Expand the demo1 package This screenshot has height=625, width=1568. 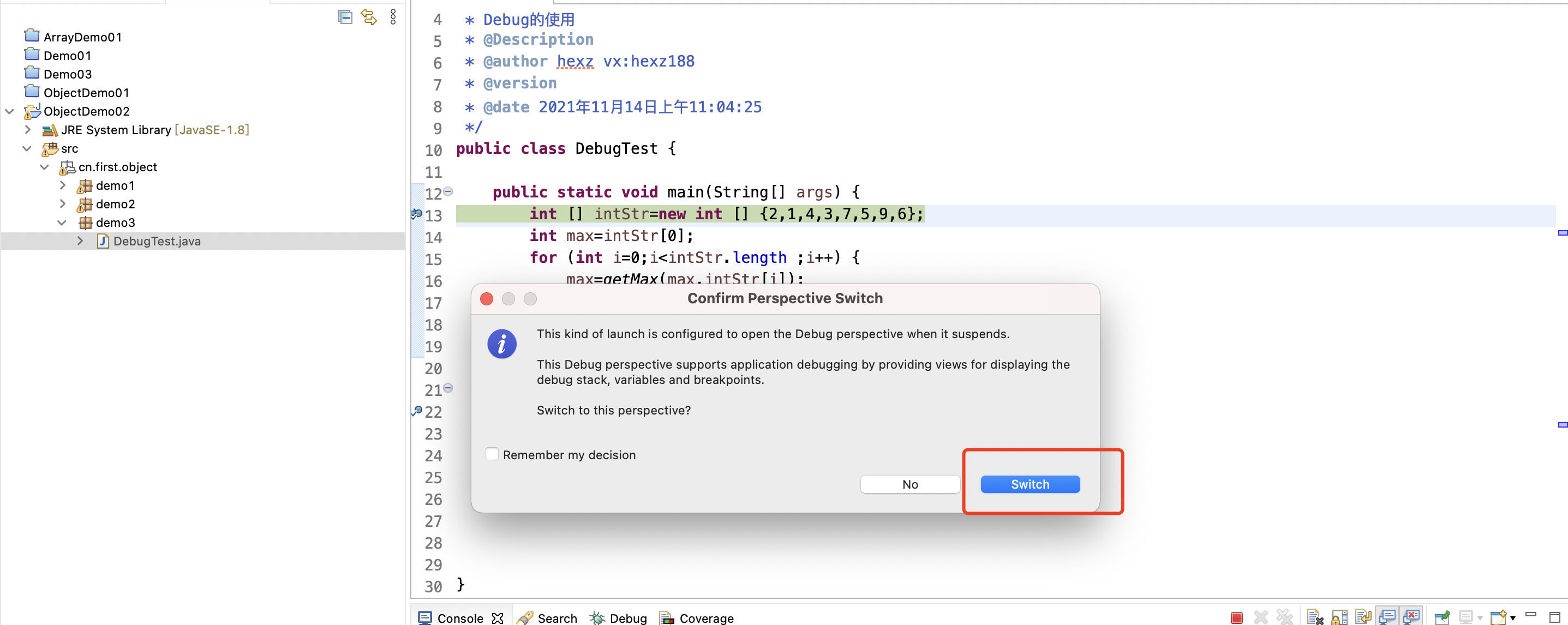pos(63,185)
